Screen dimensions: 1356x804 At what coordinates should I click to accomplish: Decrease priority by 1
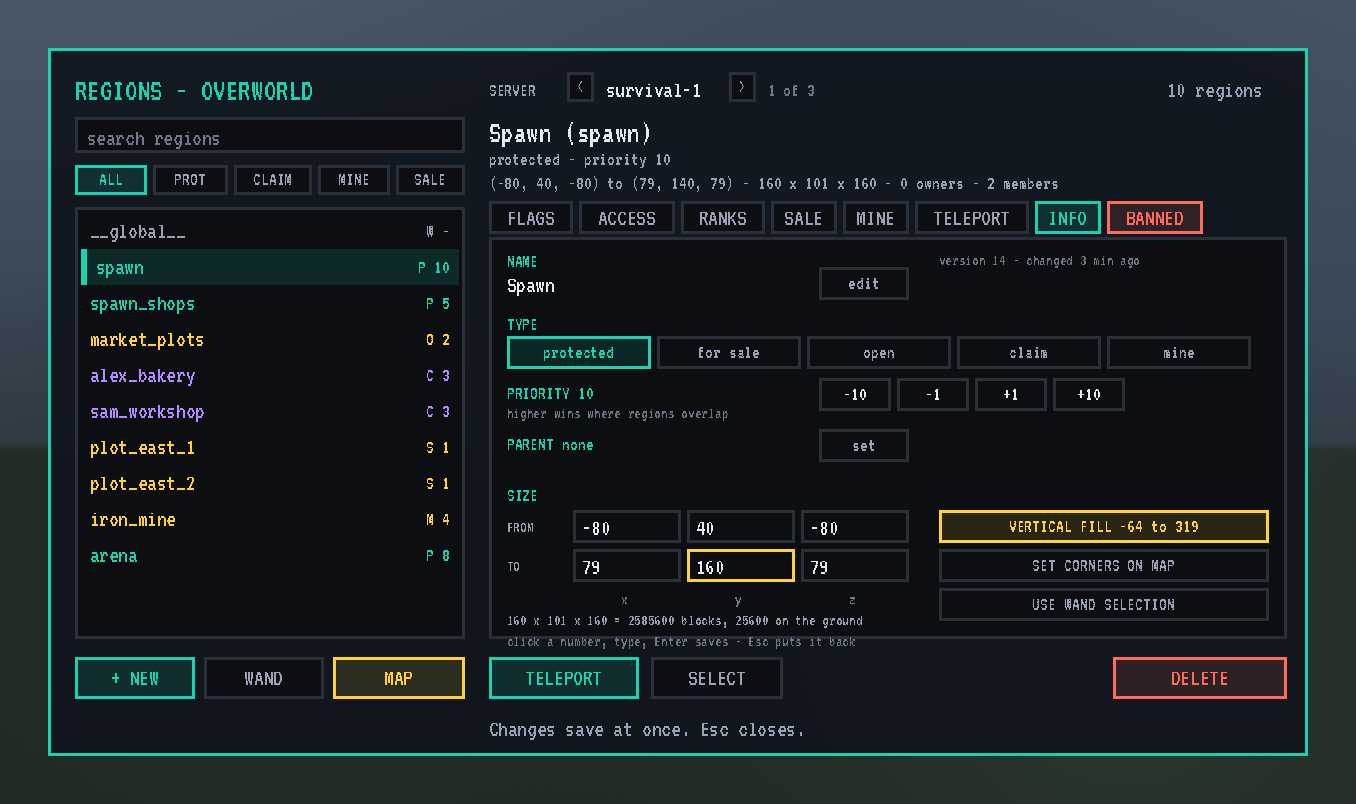point(933,395)
